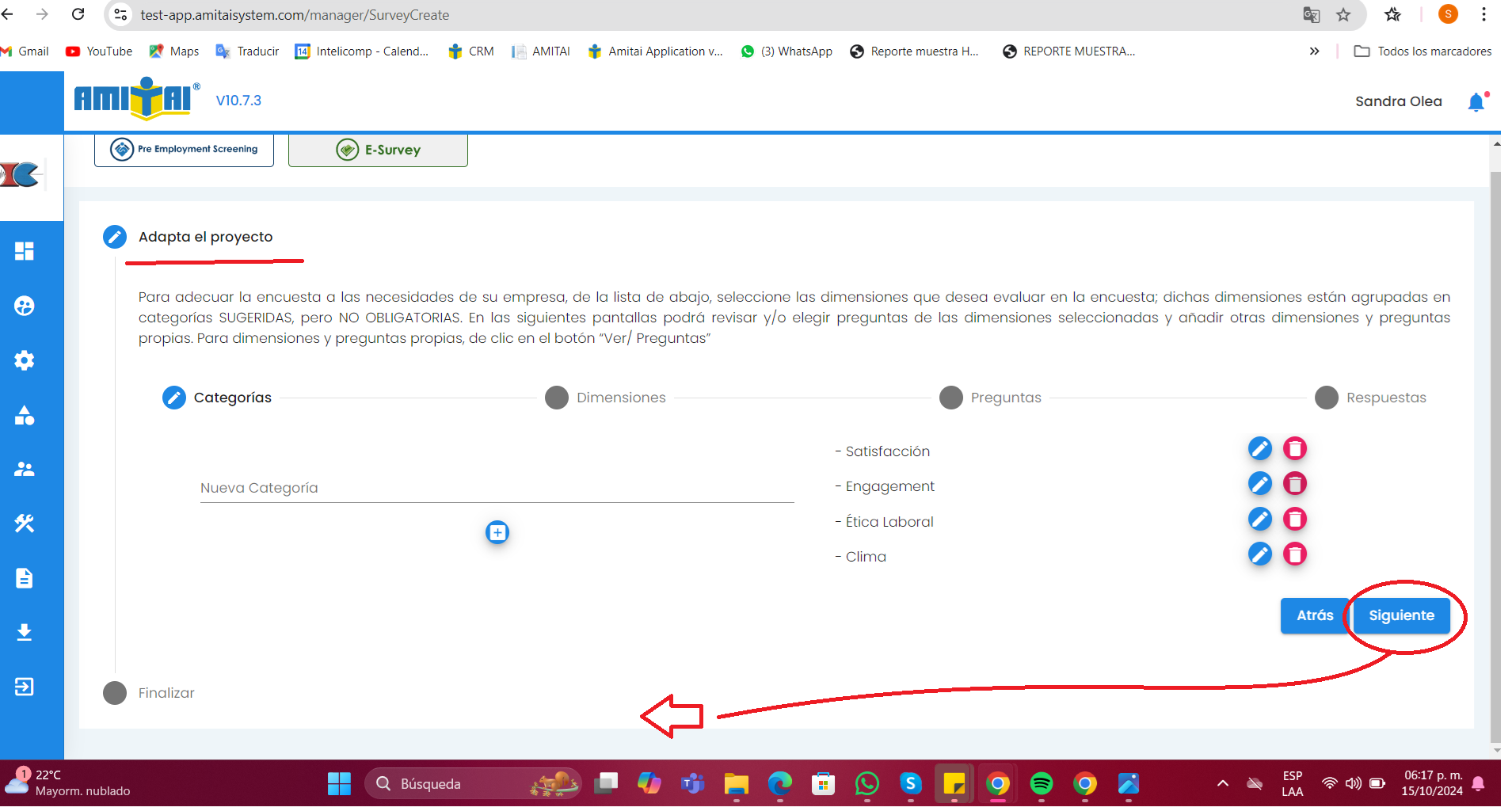Expand the hidden bookmarks chevron
This screenshot has height=811, width=1512.
click(1314, 51)
